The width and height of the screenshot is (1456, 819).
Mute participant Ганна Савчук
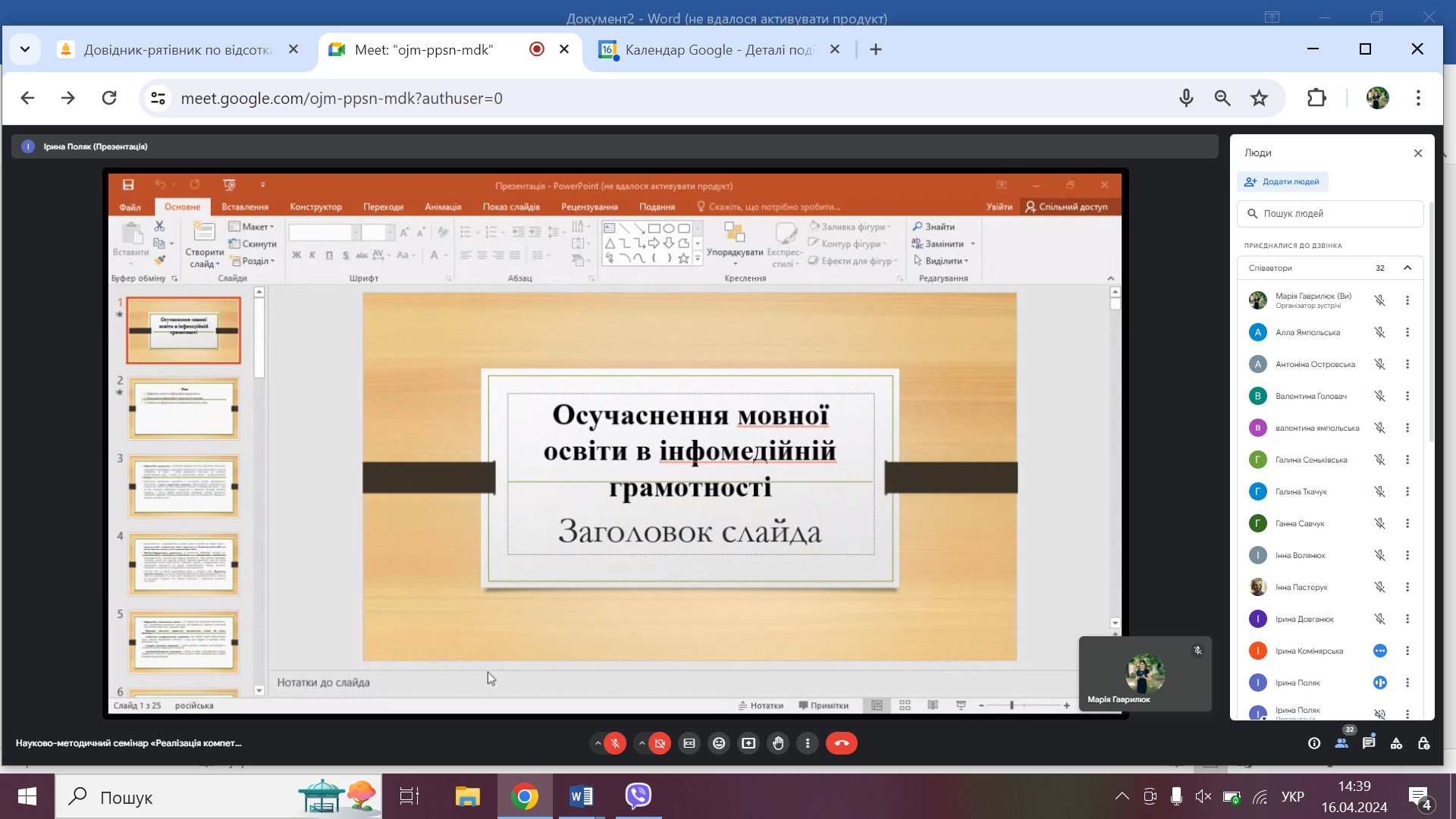click(x=1380, y=523)
